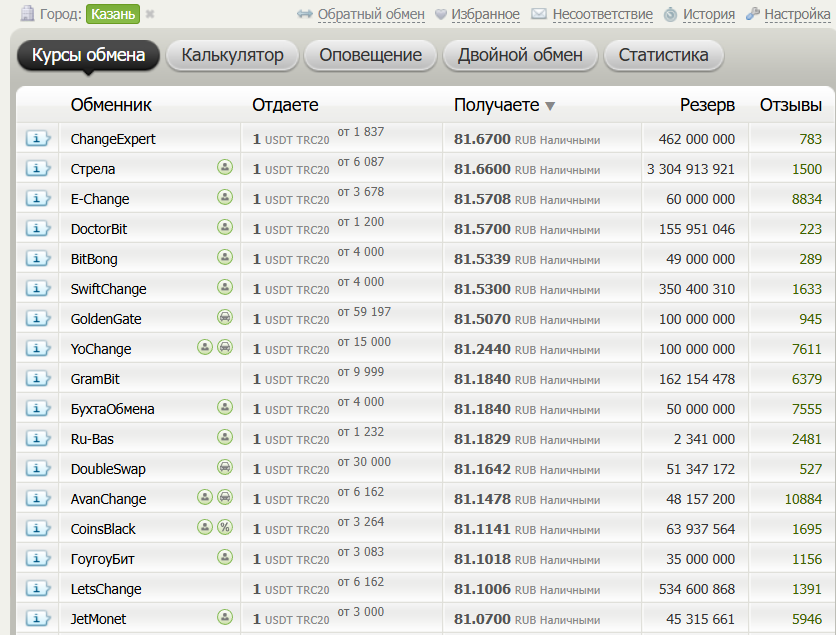
Task: Remove the Казань city filter with the x
Action: click(150, 14)
